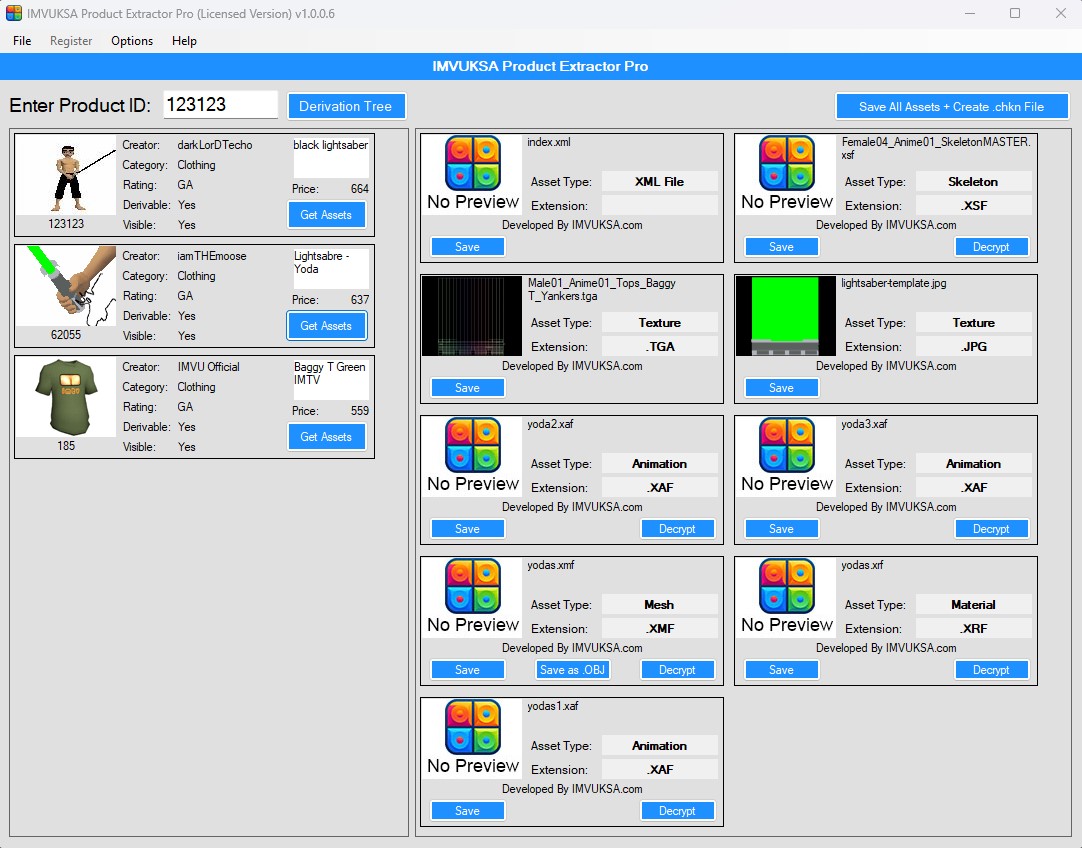This screenshot has height=848, width=1082.
Task: Click the black lightsaber name box
Action: [x=331, y=157]
